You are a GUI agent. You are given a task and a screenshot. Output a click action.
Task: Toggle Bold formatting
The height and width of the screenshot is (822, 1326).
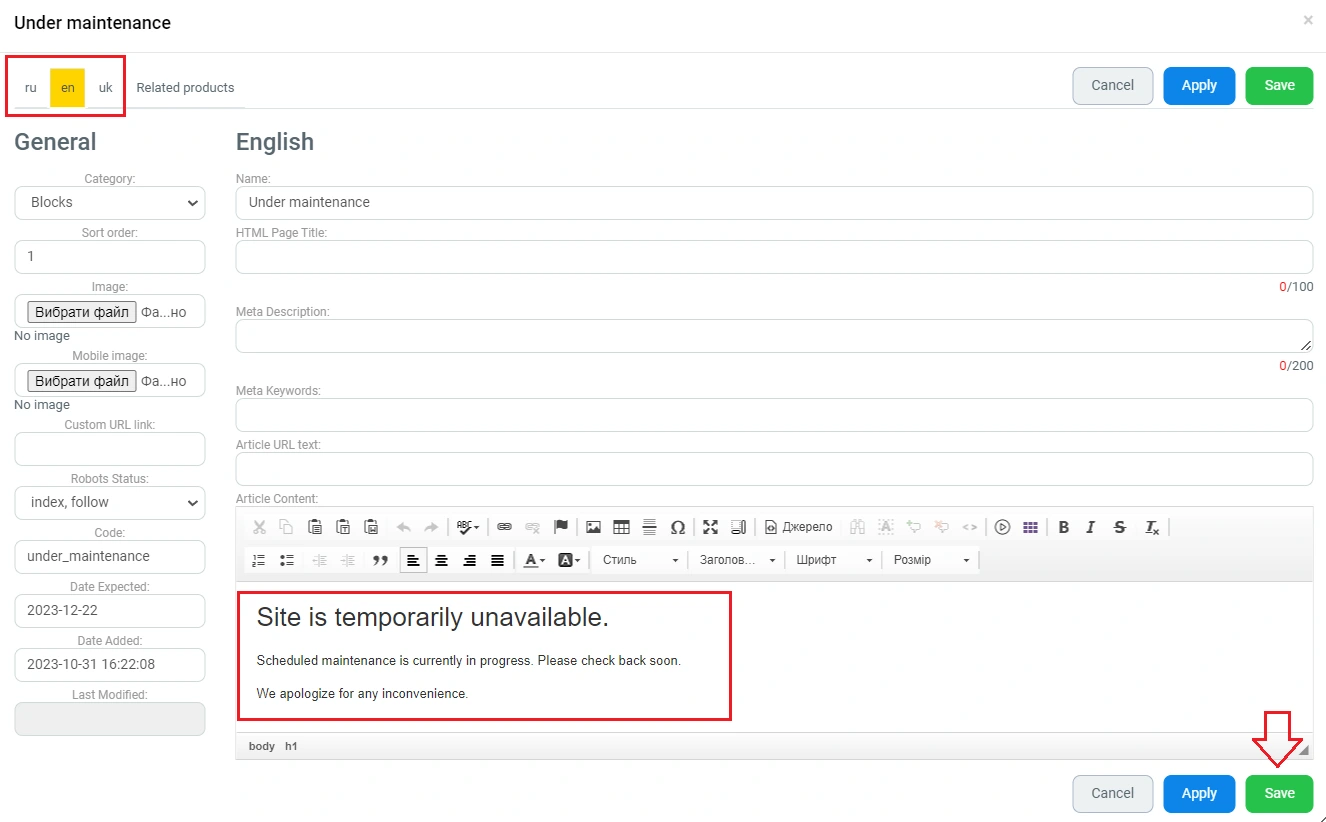click(x=1063, y=527)
